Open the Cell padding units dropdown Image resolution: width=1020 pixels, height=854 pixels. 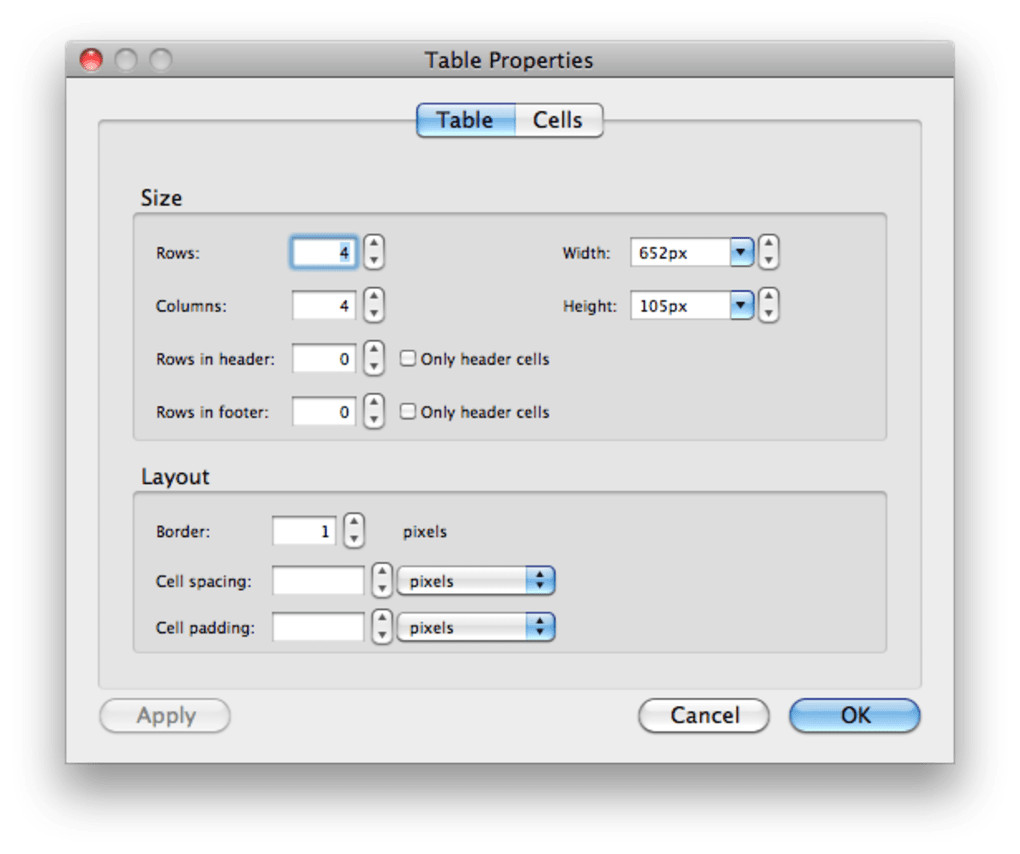point(476,628)
